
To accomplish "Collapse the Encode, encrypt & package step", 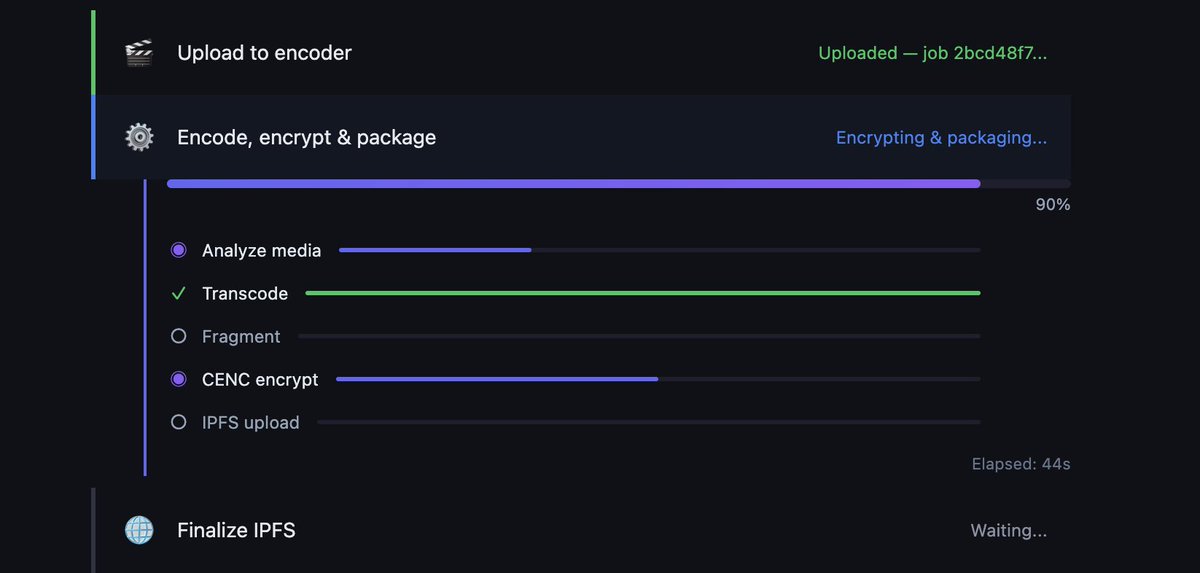I will 306,137.
